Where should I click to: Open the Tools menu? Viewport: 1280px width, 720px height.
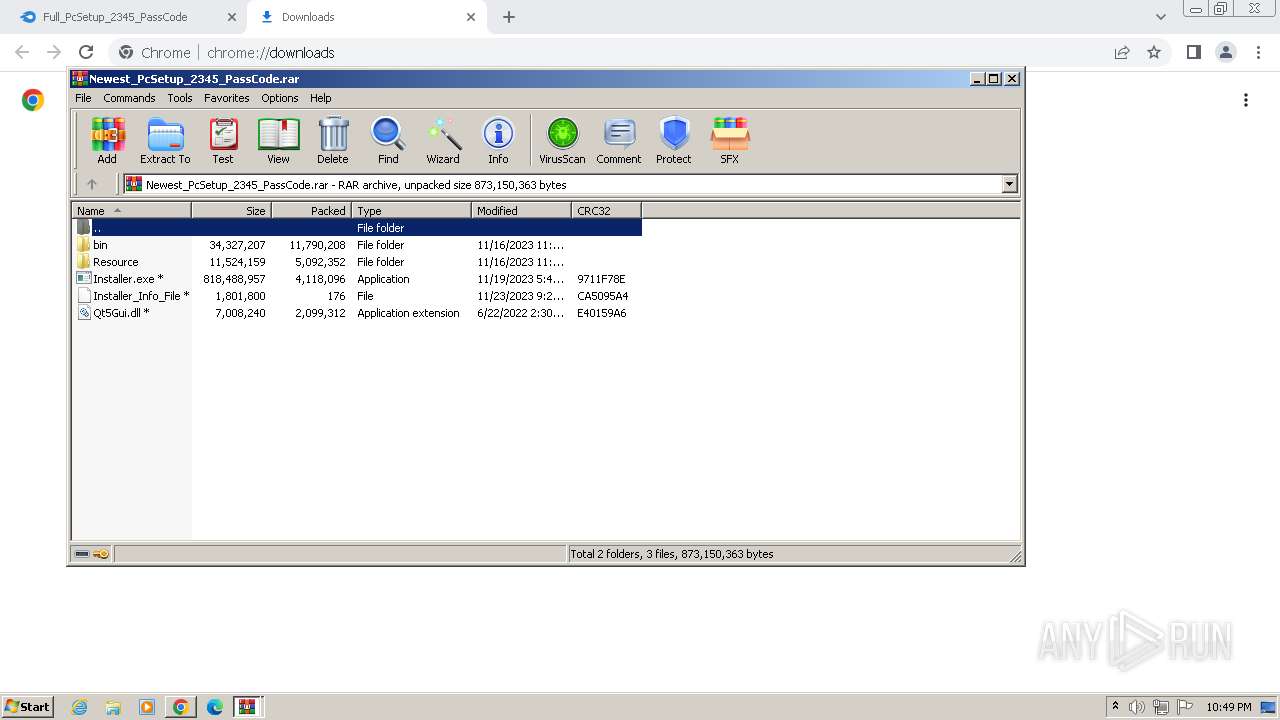pos(180,98)
